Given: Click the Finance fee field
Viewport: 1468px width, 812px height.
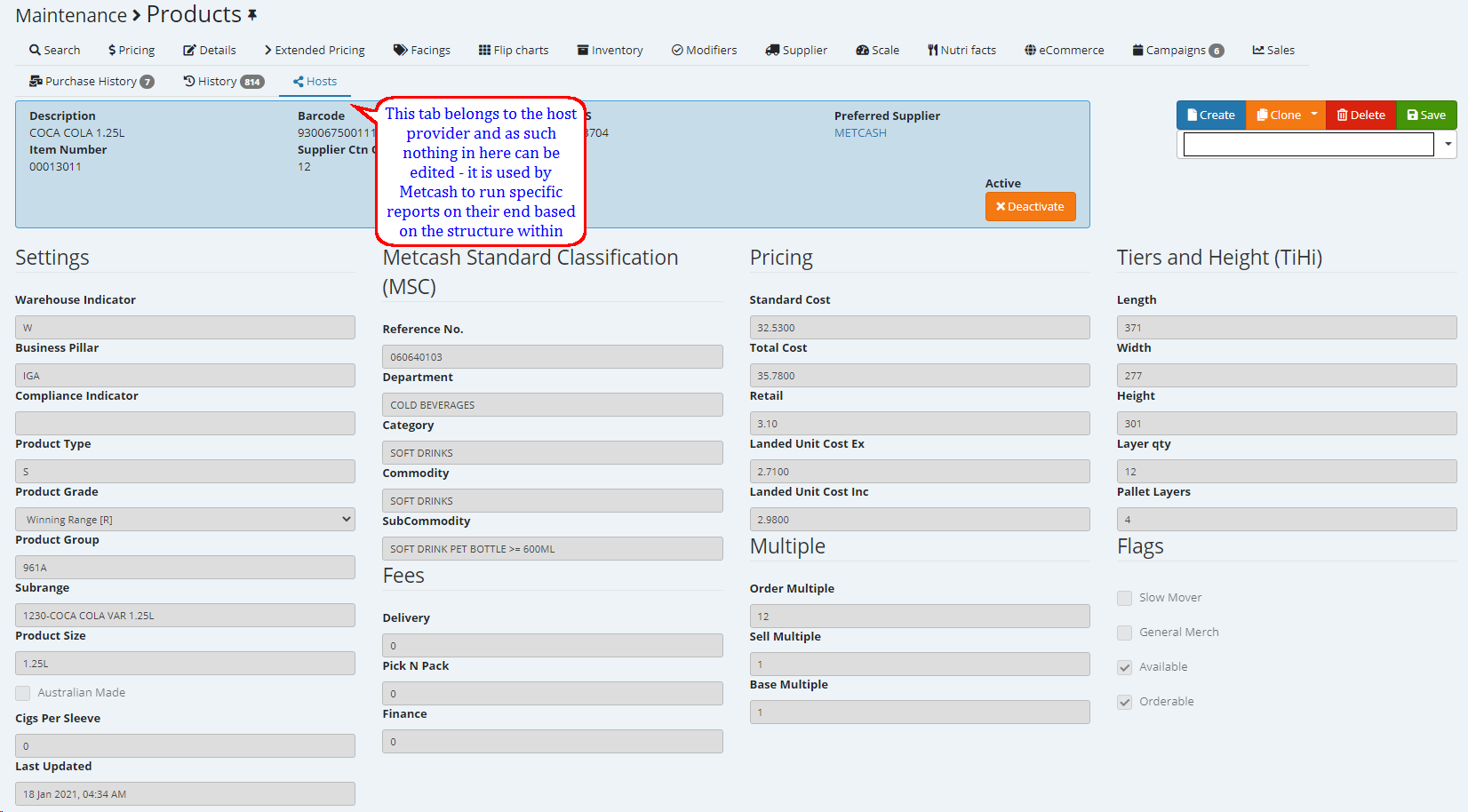Looking at the screenshot, I should click(553, 742).
